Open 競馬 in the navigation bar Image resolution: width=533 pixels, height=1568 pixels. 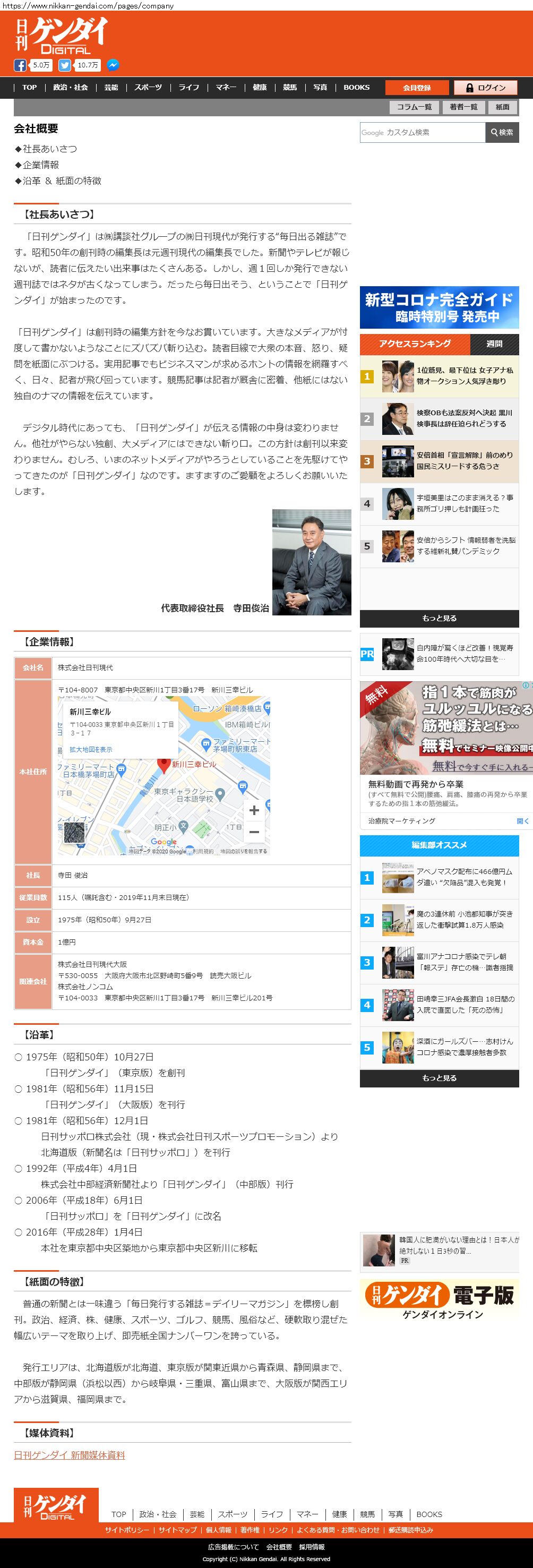tap(290, 88)
